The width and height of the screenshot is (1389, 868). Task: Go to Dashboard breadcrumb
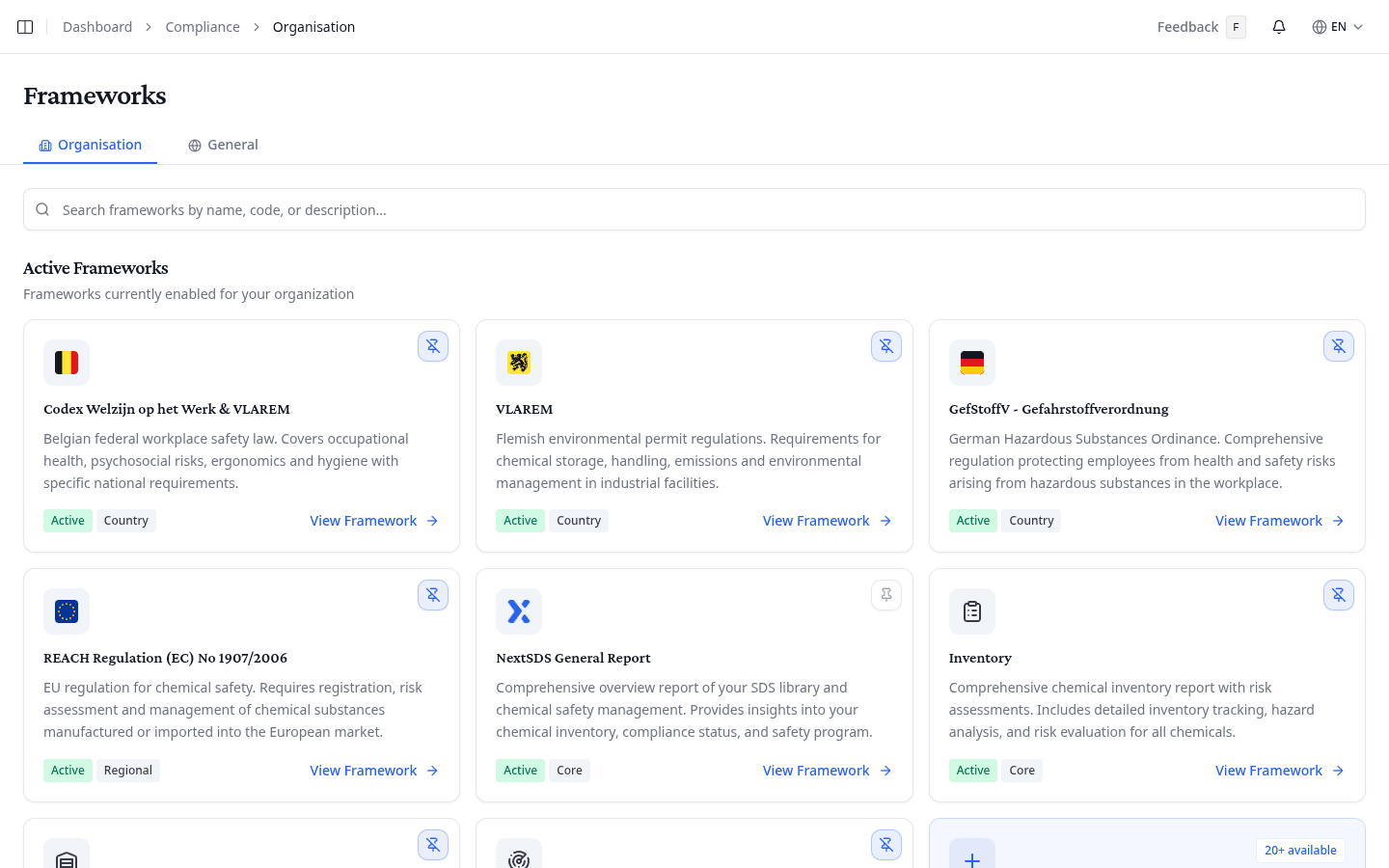(97, 27)
